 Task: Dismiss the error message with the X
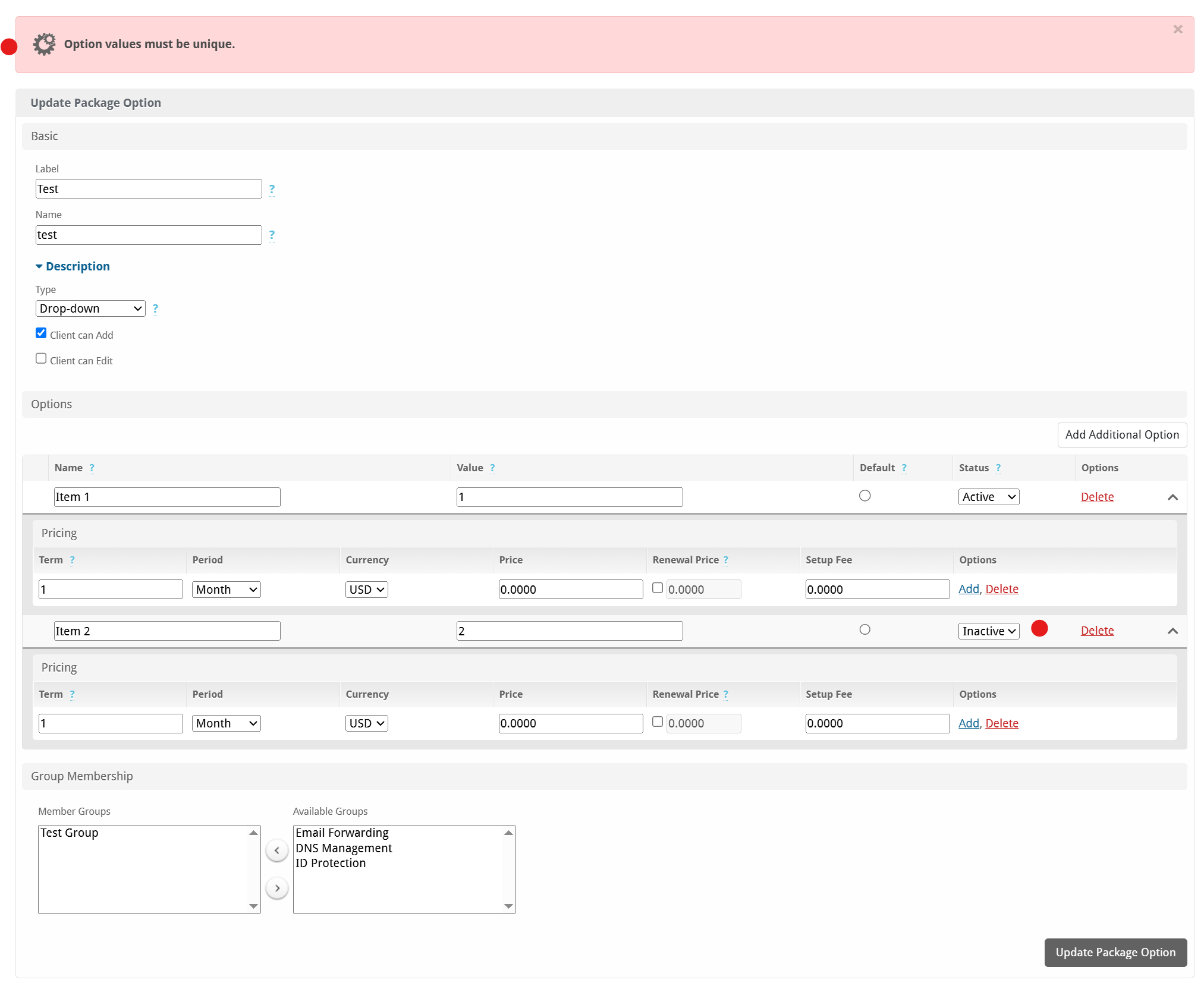tap(1177, 30)
